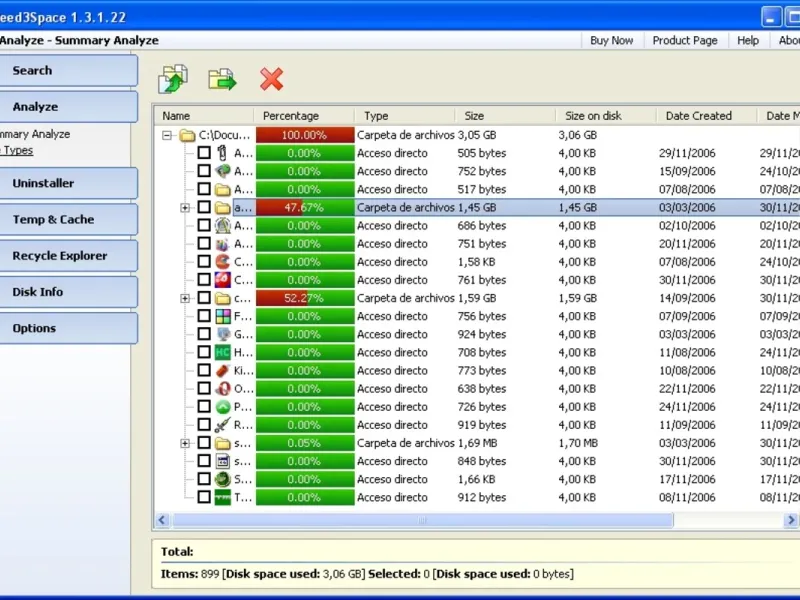Expand the 1,69 MB folder node

pos(185,443)
